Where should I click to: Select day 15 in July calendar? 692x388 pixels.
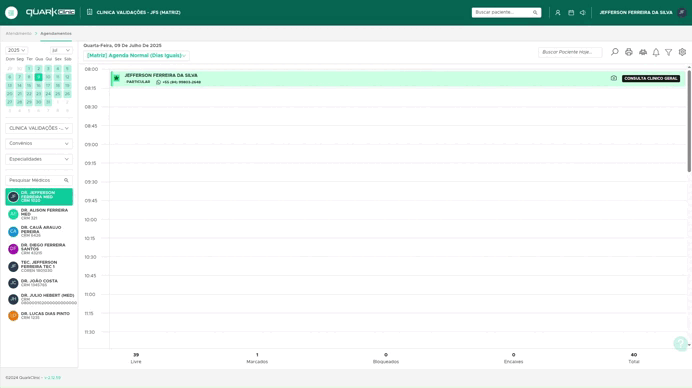[x=29, y=85]
